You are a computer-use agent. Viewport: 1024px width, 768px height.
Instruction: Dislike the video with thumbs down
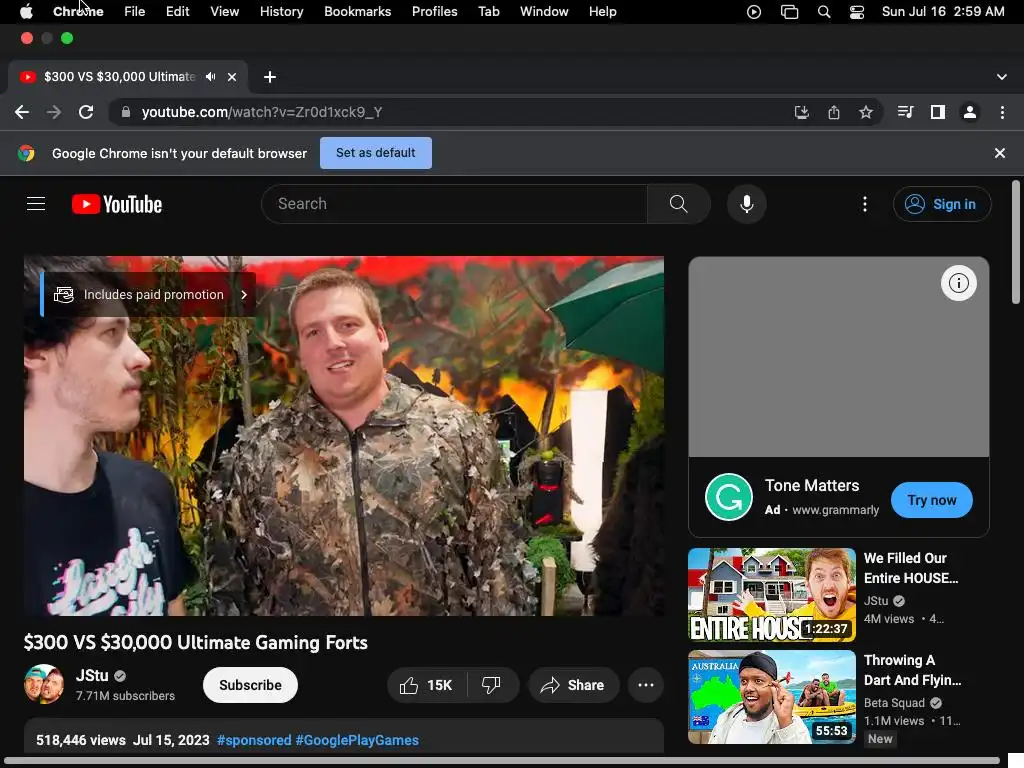coord(492,685)
